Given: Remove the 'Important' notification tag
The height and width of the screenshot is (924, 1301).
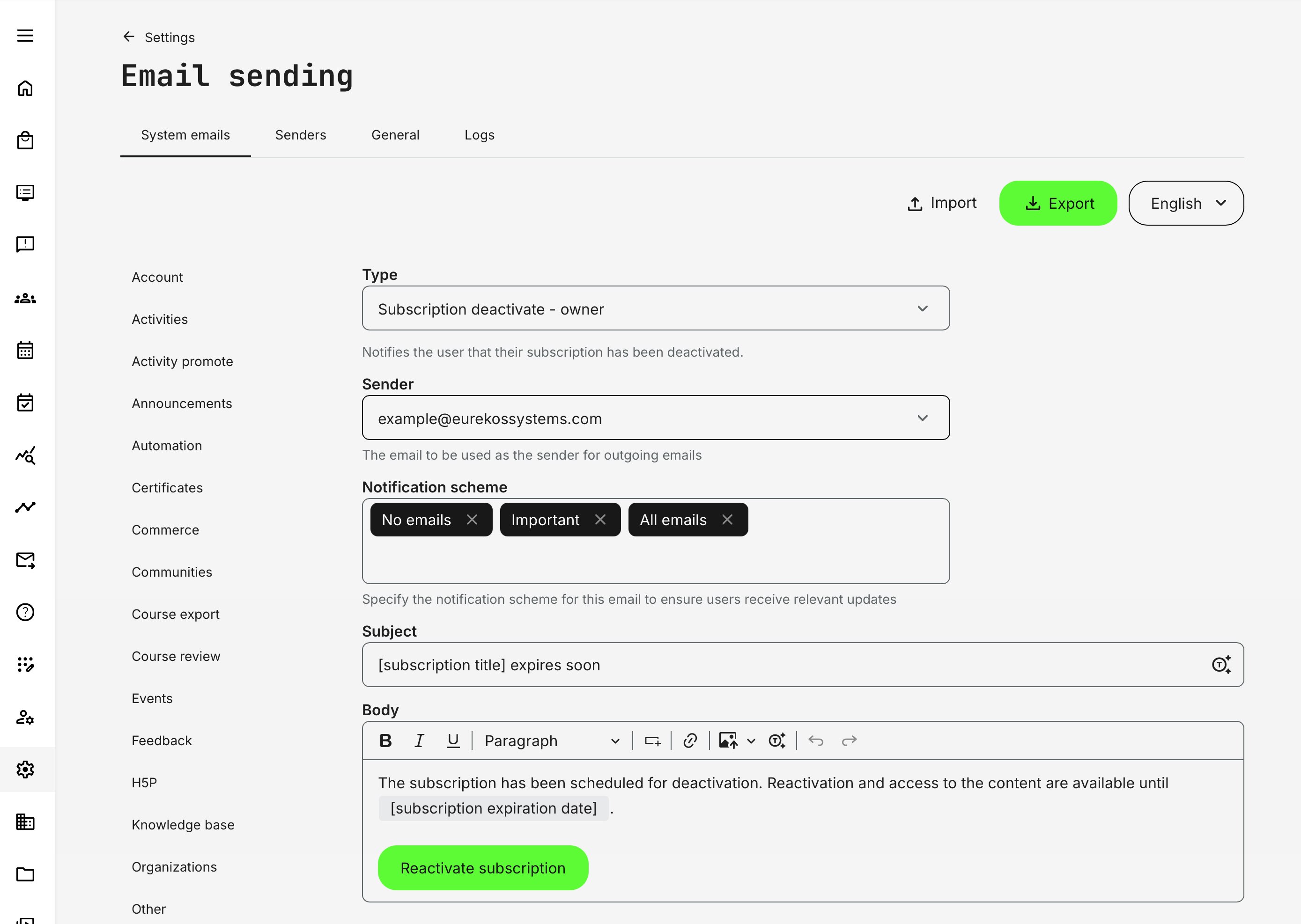Looking at the screenshot, I should (x=600, y=520).
